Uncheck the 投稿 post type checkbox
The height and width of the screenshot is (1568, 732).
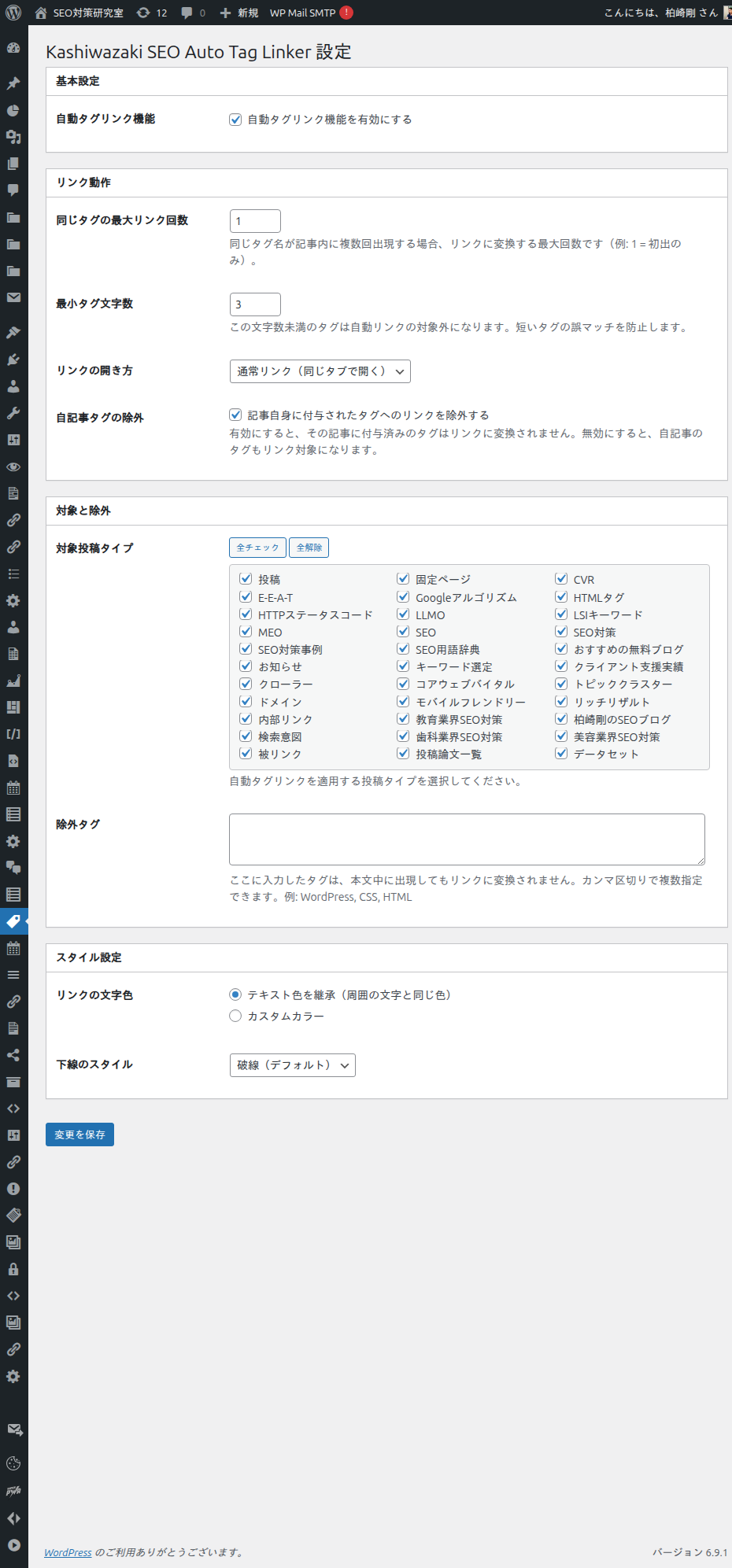coord(246,579)
